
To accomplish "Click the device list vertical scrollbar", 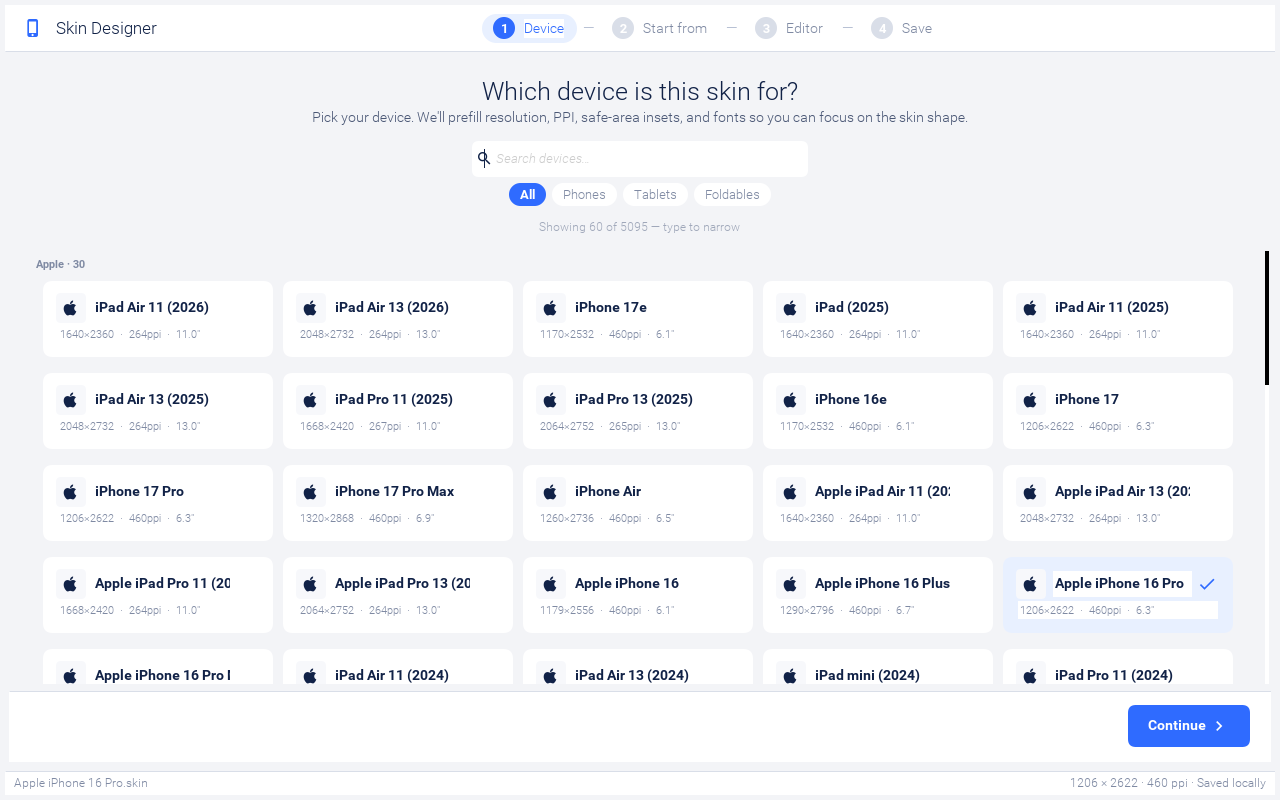I will (1267, 318).
